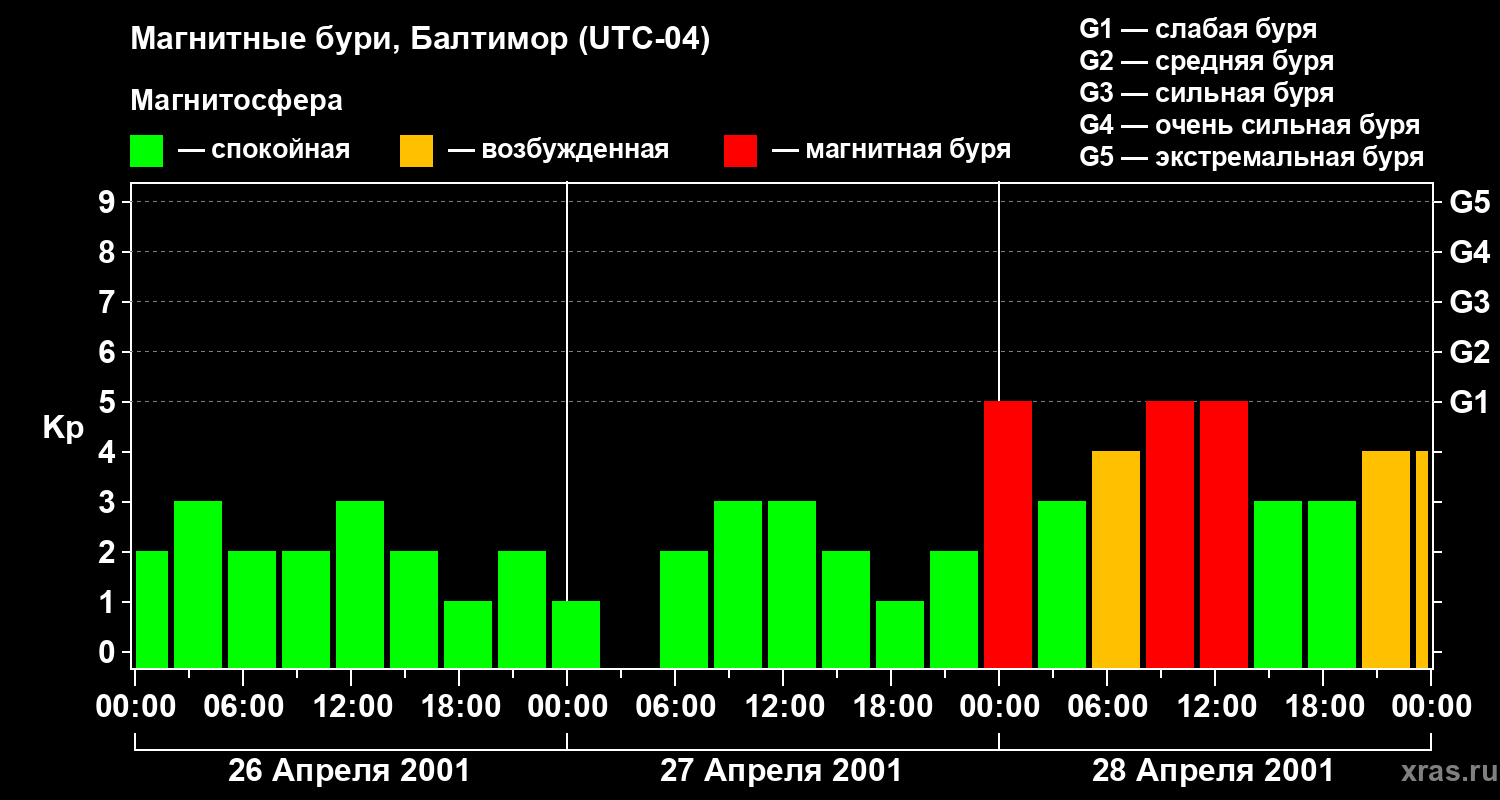Click the narrow orange bar at the chart's end
Image resolution: width=1500 pixels, height=800 pixels.
[x=1422, y=560]
